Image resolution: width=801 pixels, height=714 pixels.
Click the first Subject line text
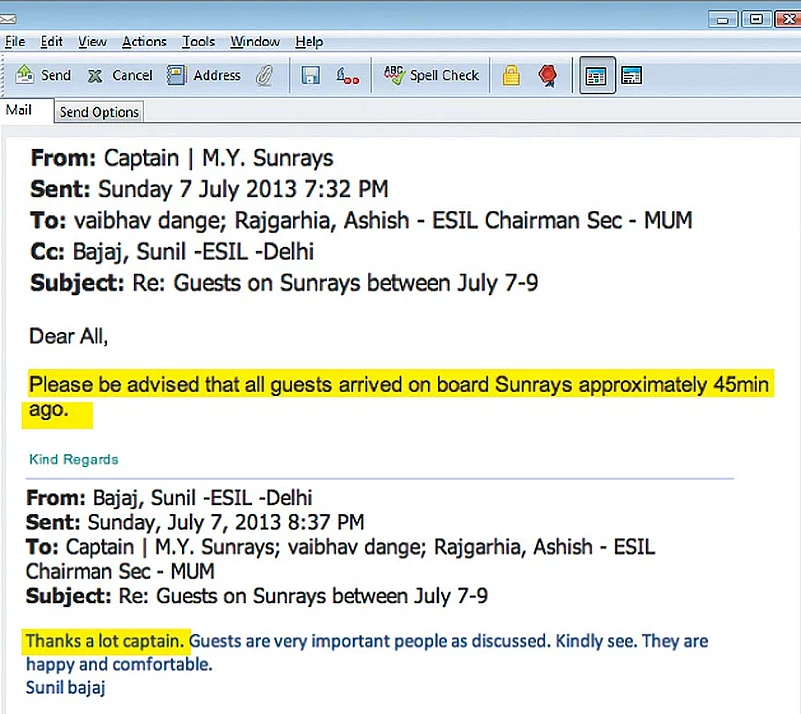coord(284,283)
